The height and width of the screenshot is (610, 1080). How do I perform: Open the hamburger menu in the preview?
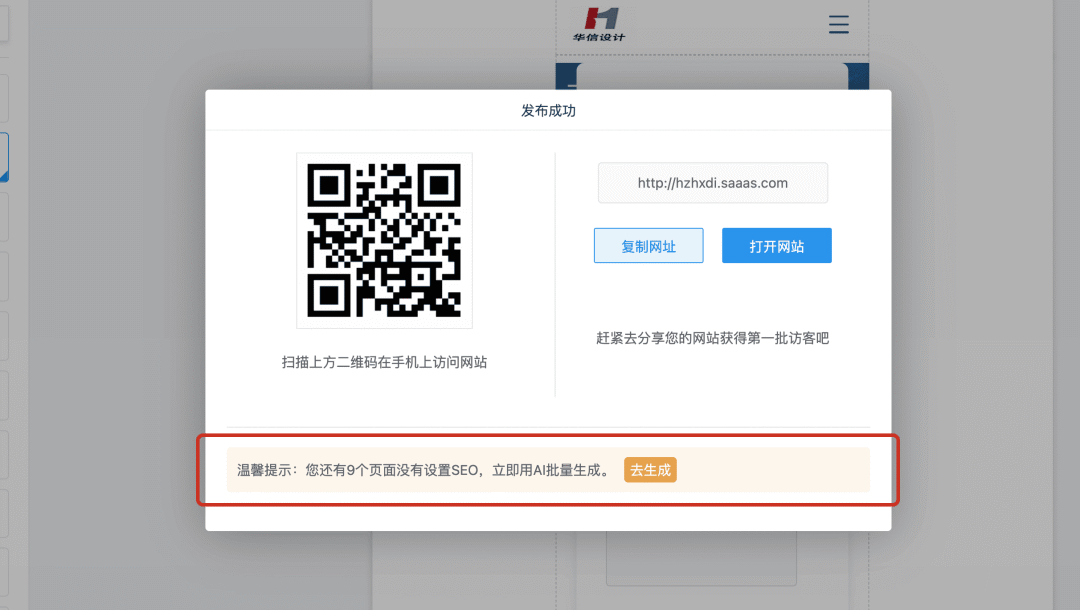tap(838, 24)
